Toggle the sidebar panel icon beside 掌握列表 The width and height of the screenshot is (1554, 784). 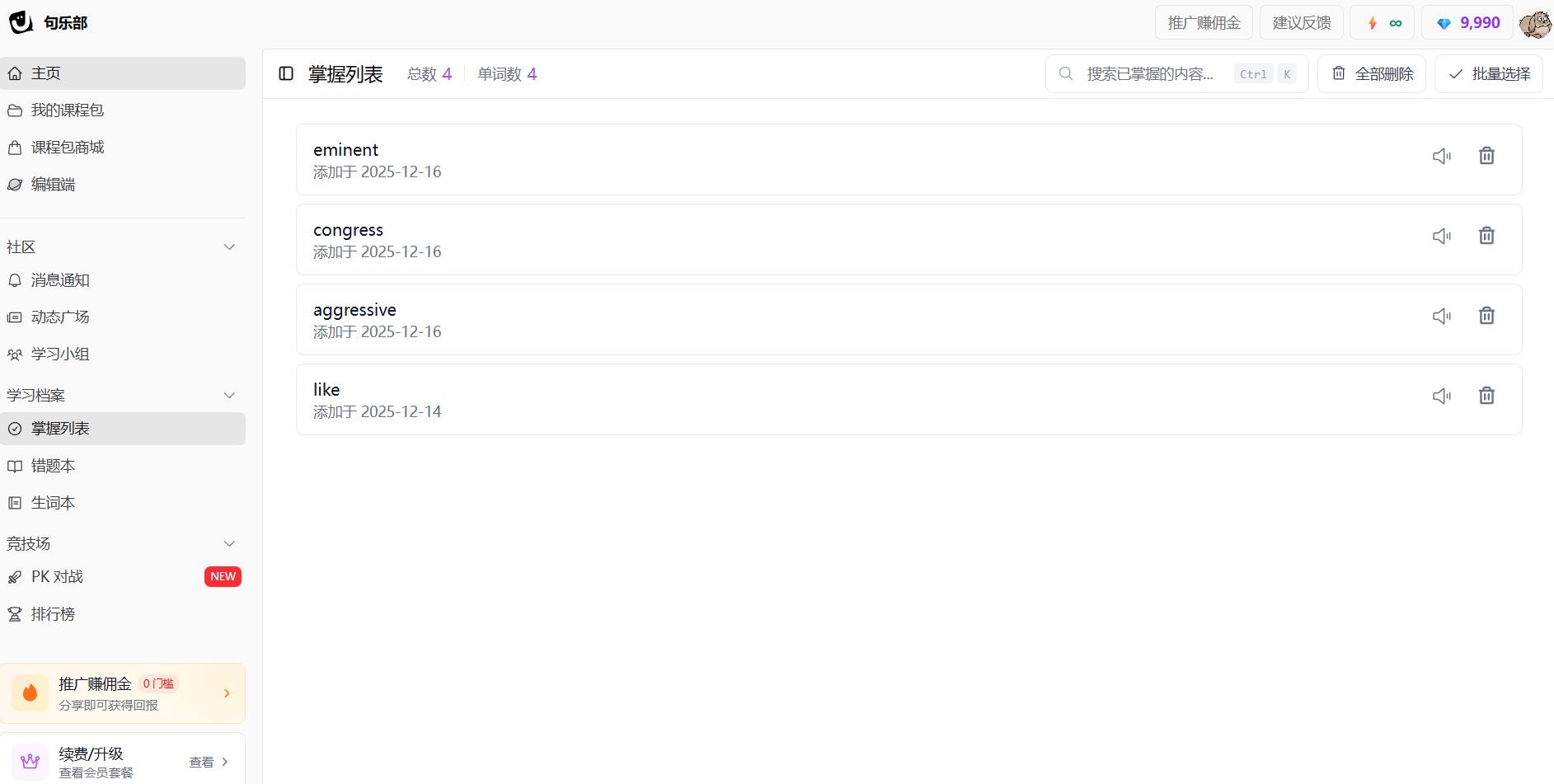pos(286,74)
